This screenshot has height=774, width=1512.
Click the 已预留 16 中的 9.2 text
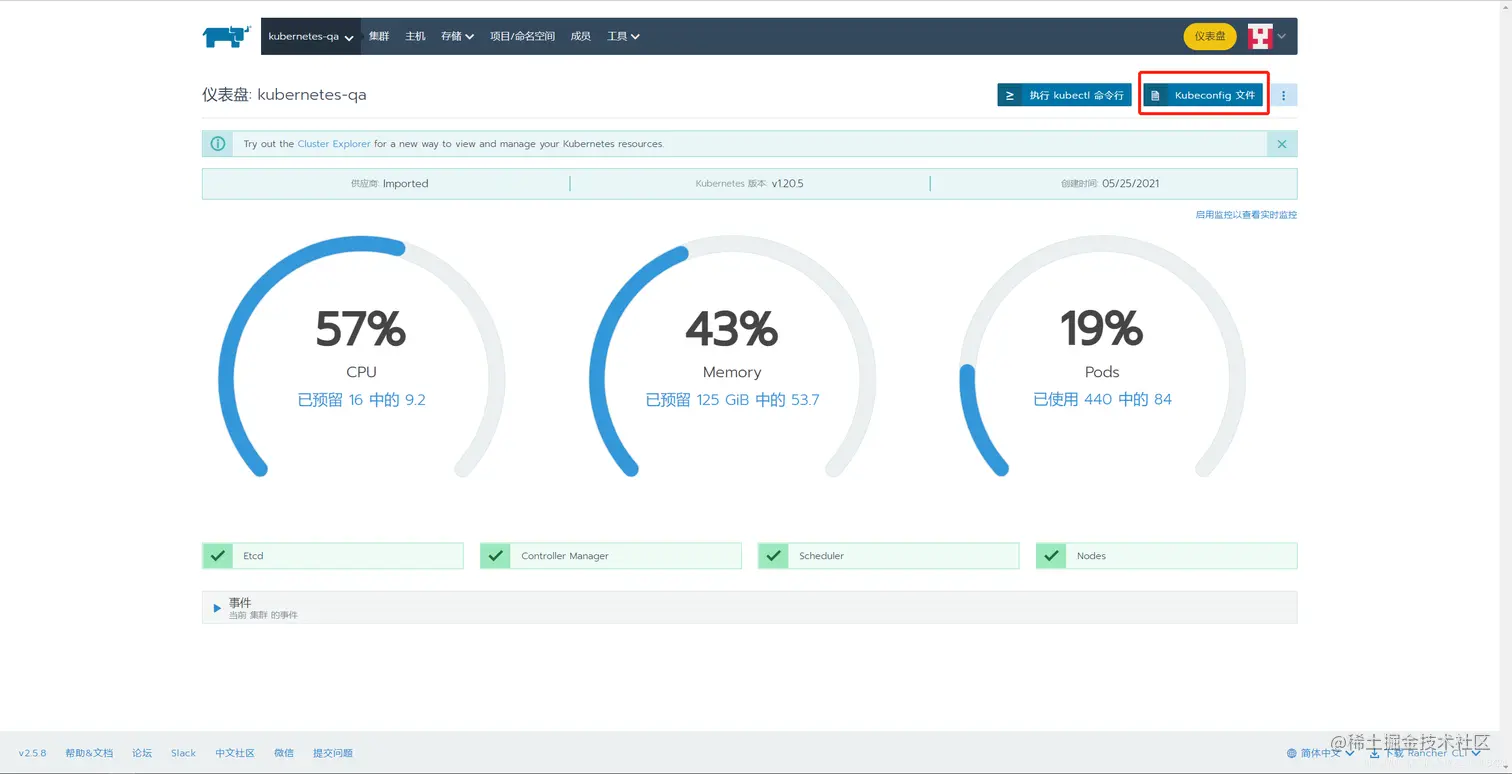point(361,400)
